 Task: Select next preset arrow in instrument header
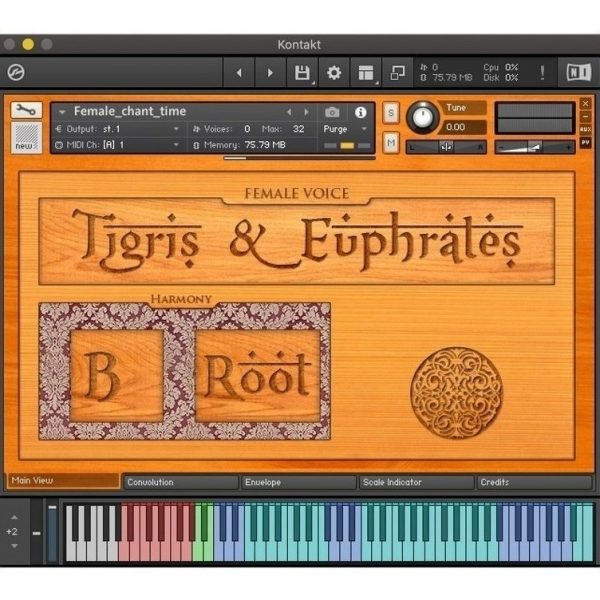pyautogui.click(x=306, y=112)
